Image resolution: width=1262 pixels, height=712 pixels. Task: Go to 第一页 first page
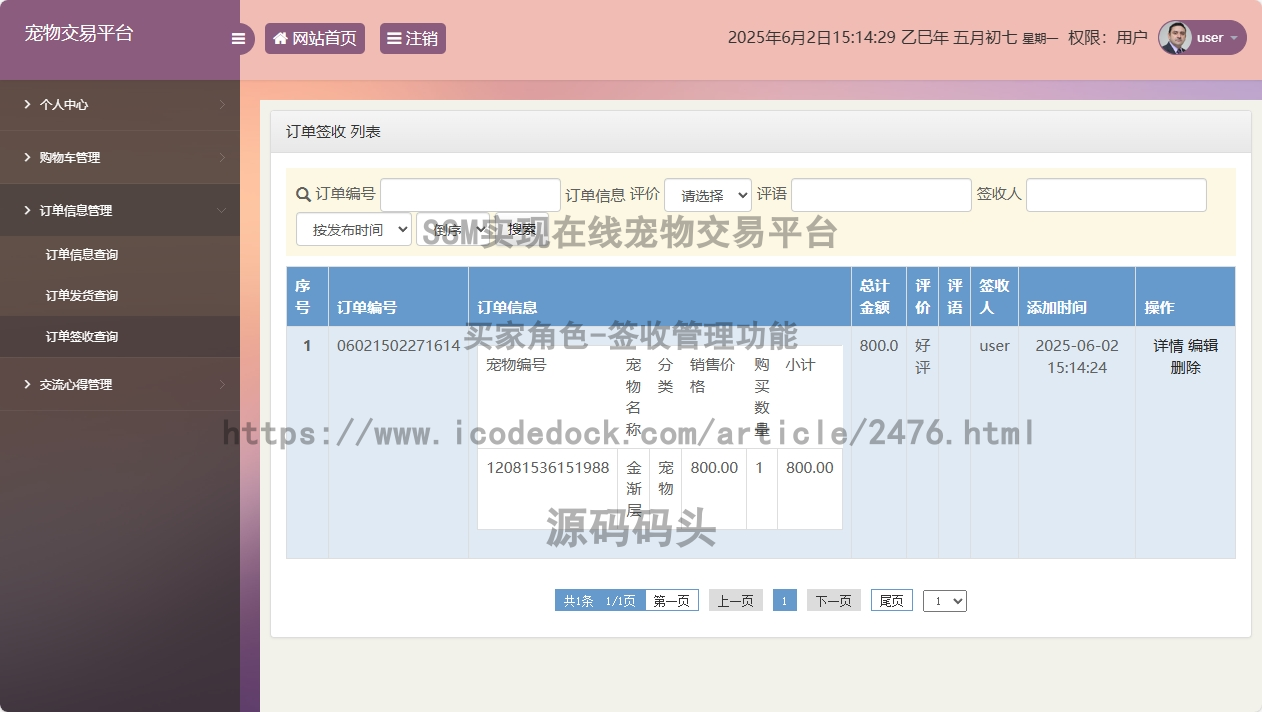click(671, 601)
